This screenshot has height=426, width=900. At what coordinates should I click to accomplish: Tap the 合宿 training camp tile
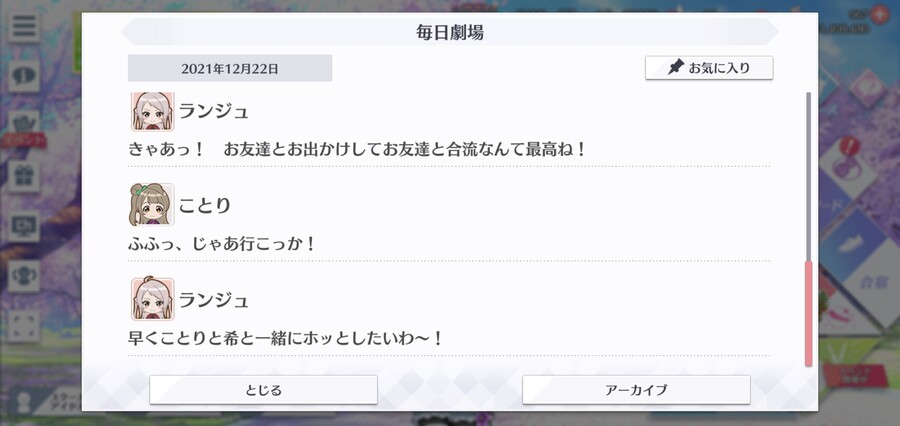[875, 281]
